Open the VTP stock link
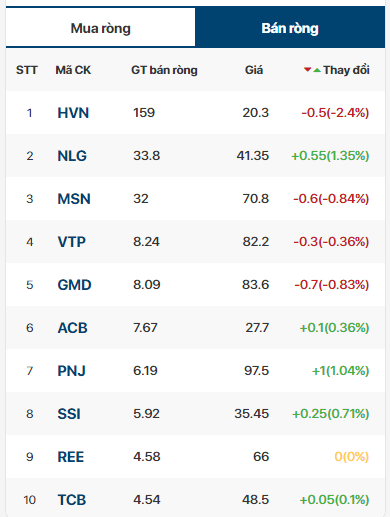The height and width of the screenshot is (517, 390). point(72,242)
